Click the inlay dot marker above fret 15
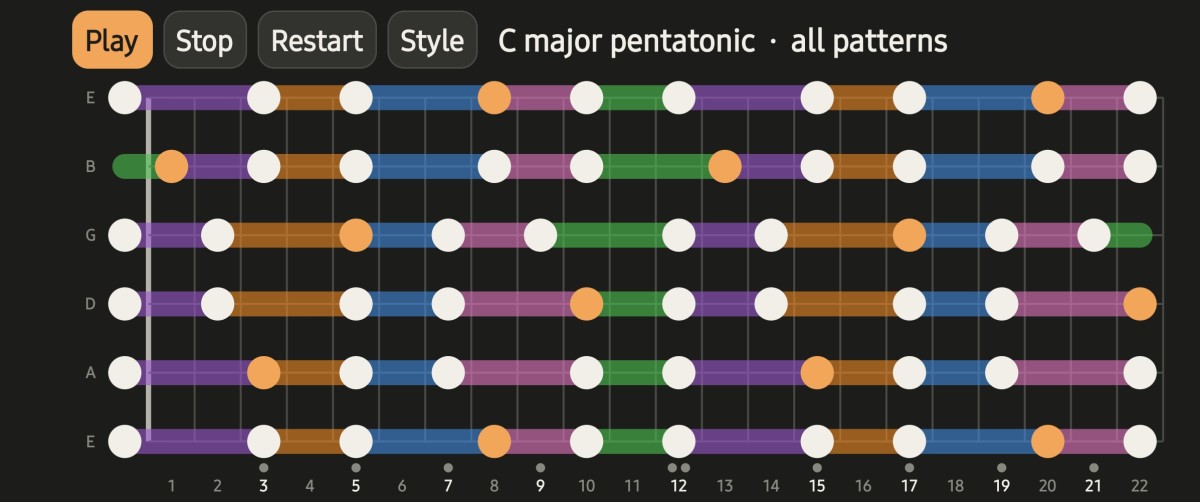The height and width of the screenshot is (502, 1200). coord(817,467)
